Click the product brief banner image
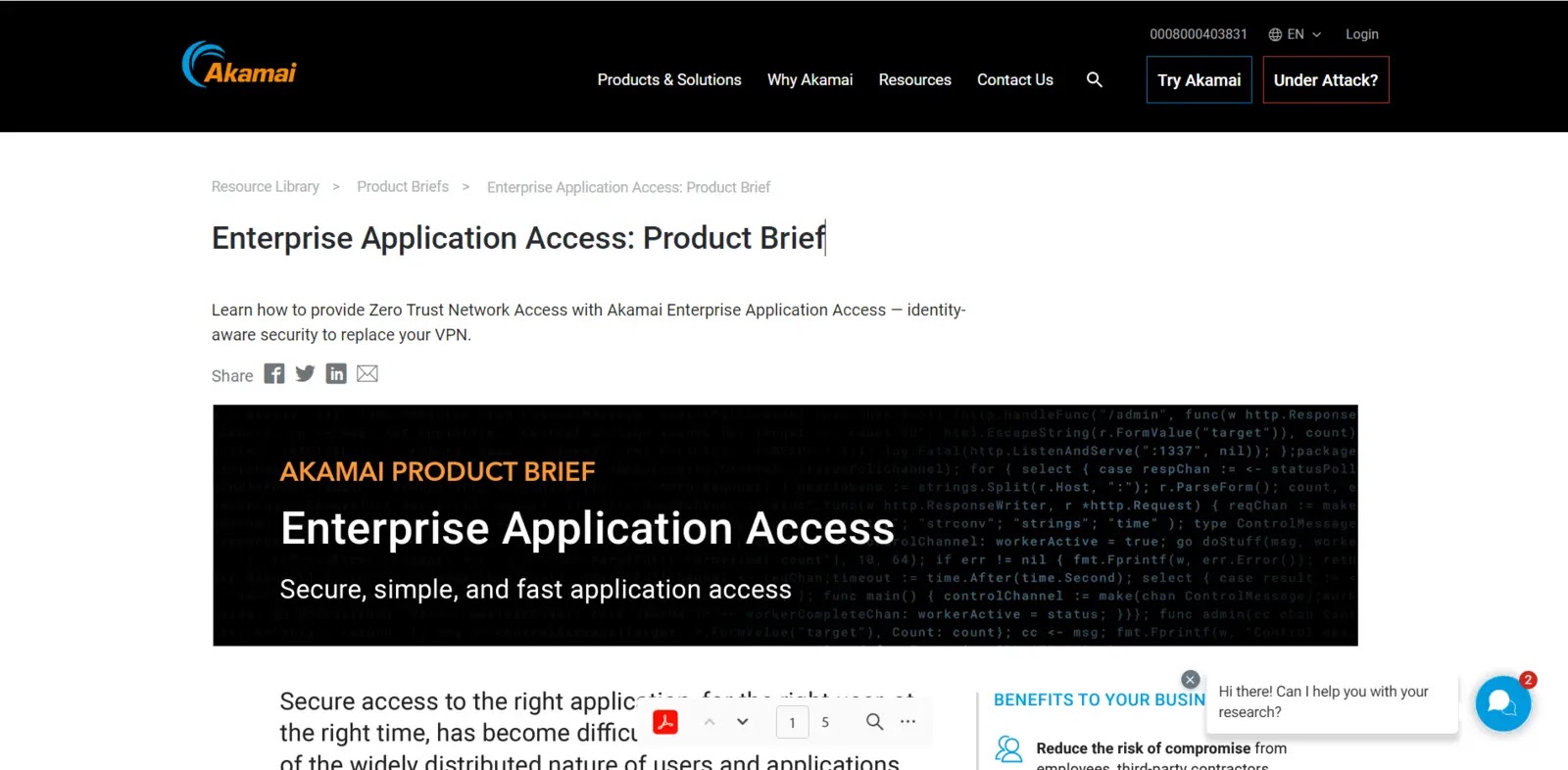The height and width of the screenshot is (770, 1568). click(x=785, y=525)
